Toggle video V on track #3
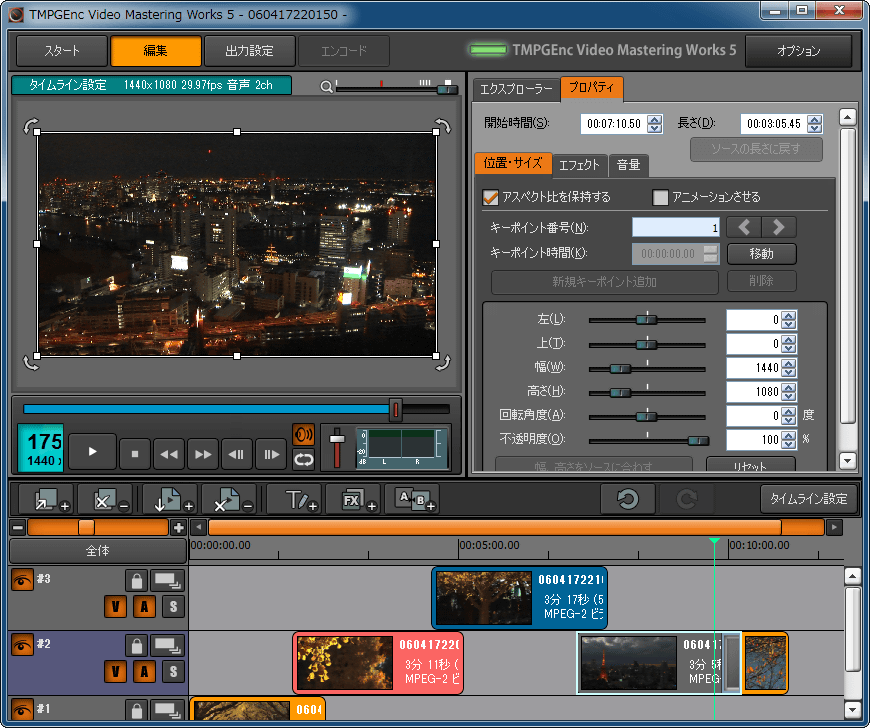Viewport: 870px width, 728px height. (x=115, y=606)
